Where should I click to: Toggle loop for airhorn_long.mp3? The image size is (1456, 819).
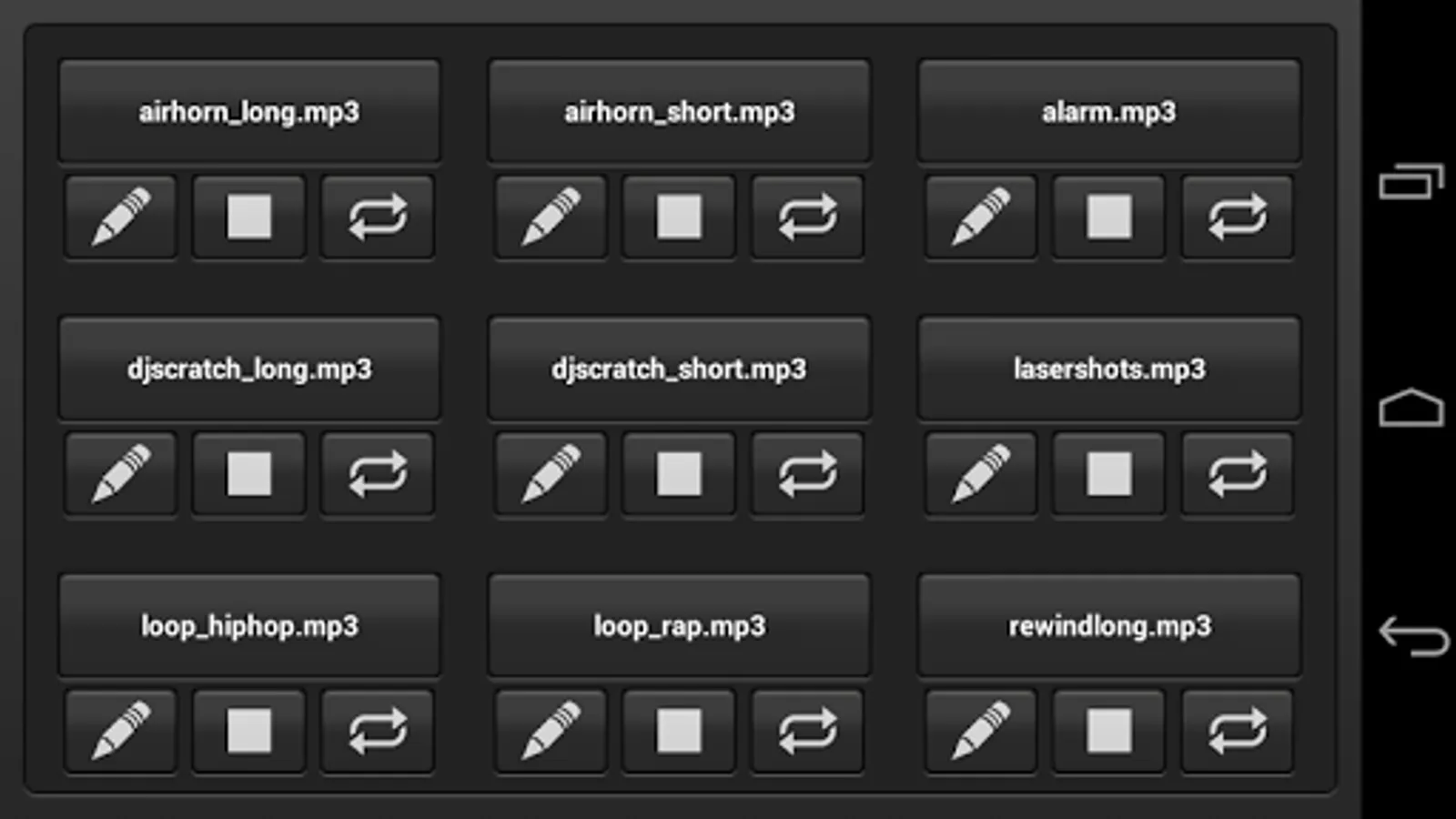378,217
